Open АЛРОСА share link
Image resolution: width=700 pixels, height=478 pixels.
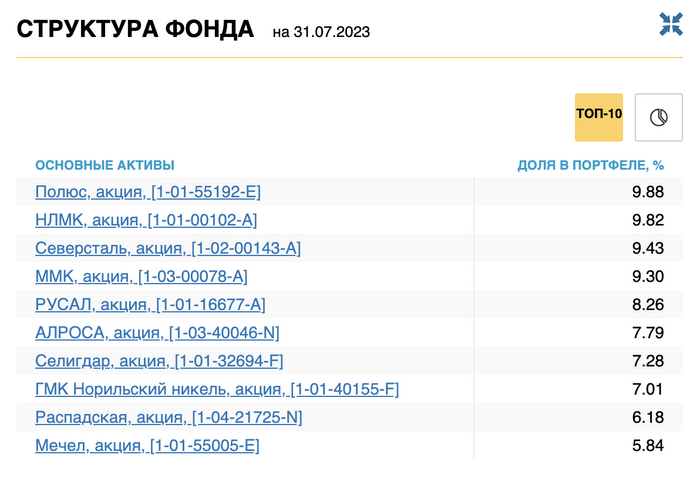click(x=157, y=332)
